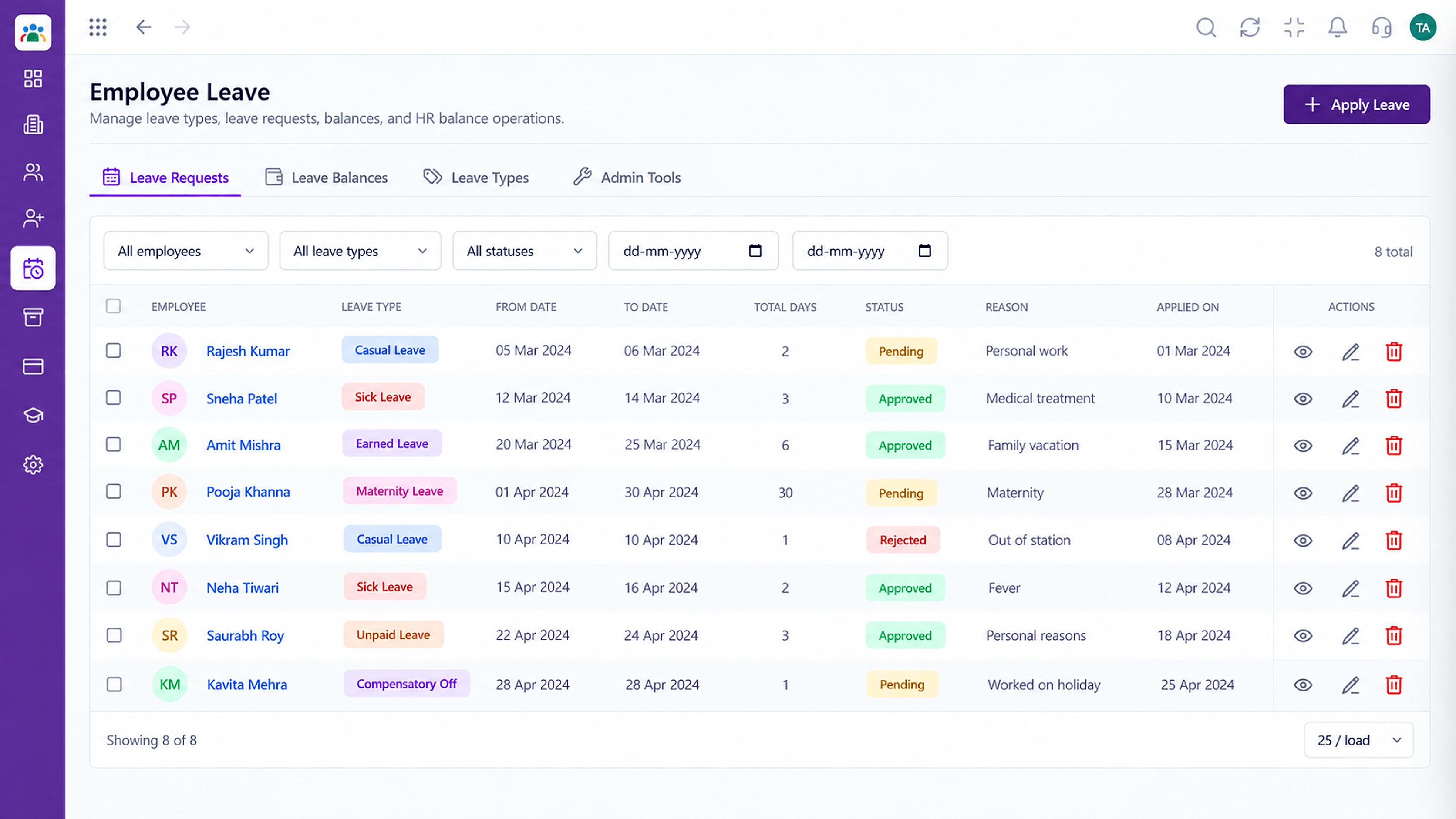Refresh the page using the refresh icon

[1250, 27]
